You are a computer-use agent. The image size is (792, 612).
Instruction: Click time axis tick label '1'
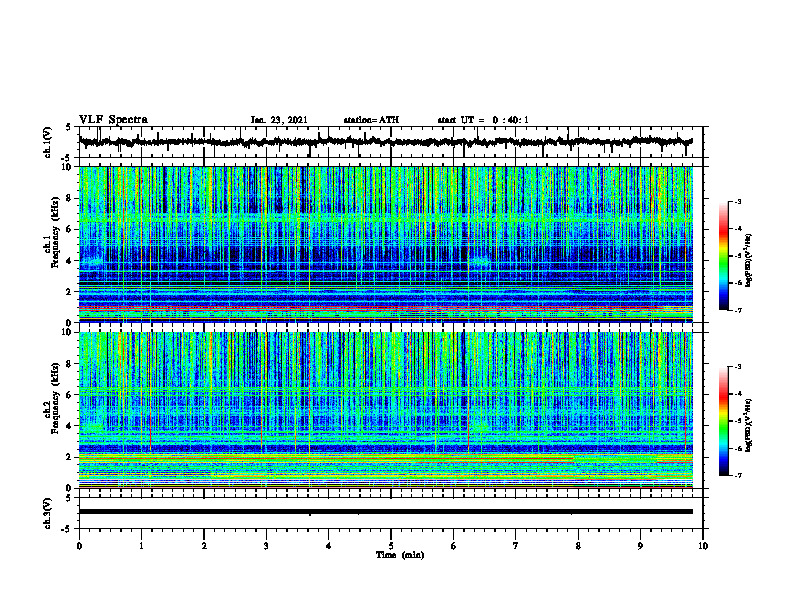coord(141,546)
